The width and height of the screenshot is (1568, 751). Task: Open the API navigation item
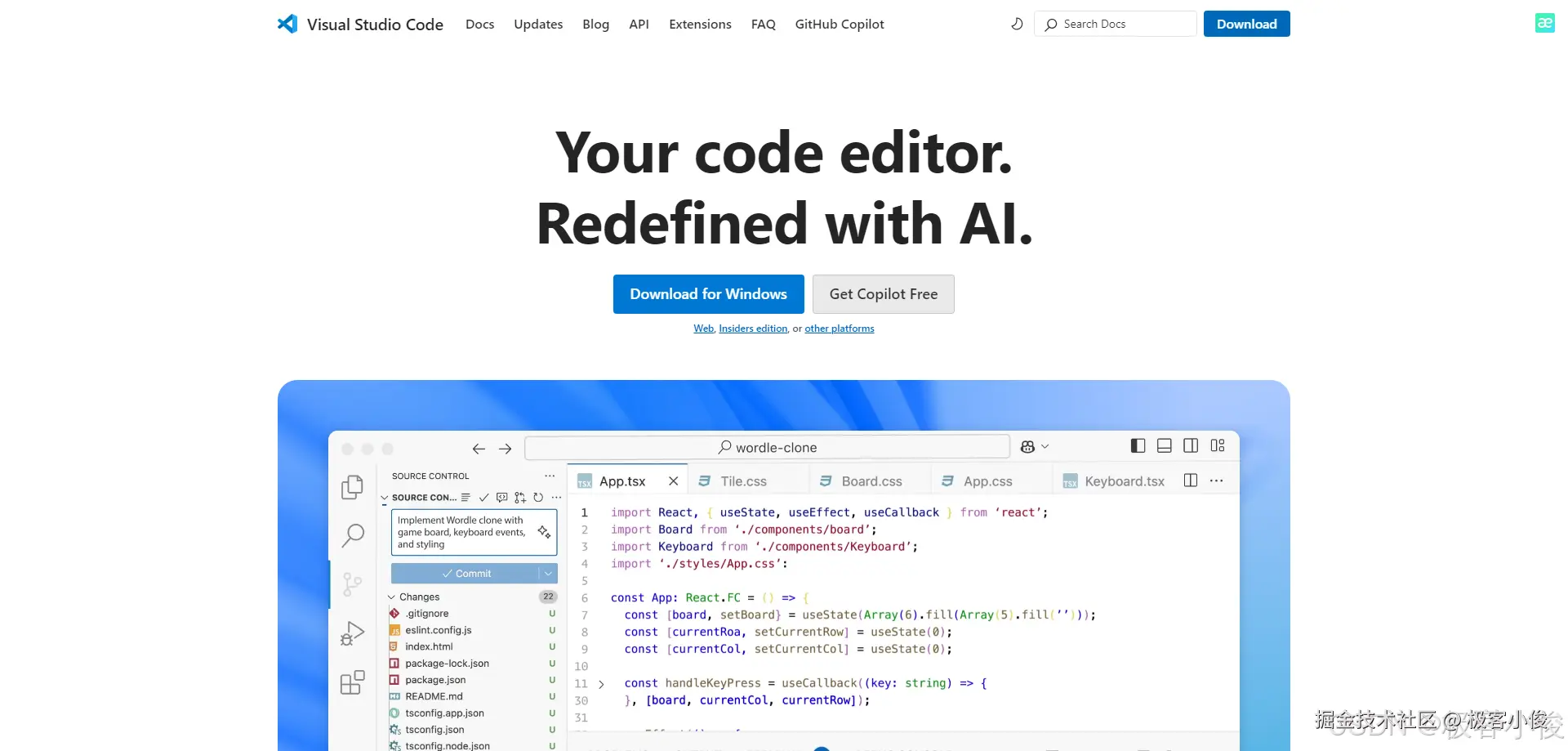coord(639,25)
